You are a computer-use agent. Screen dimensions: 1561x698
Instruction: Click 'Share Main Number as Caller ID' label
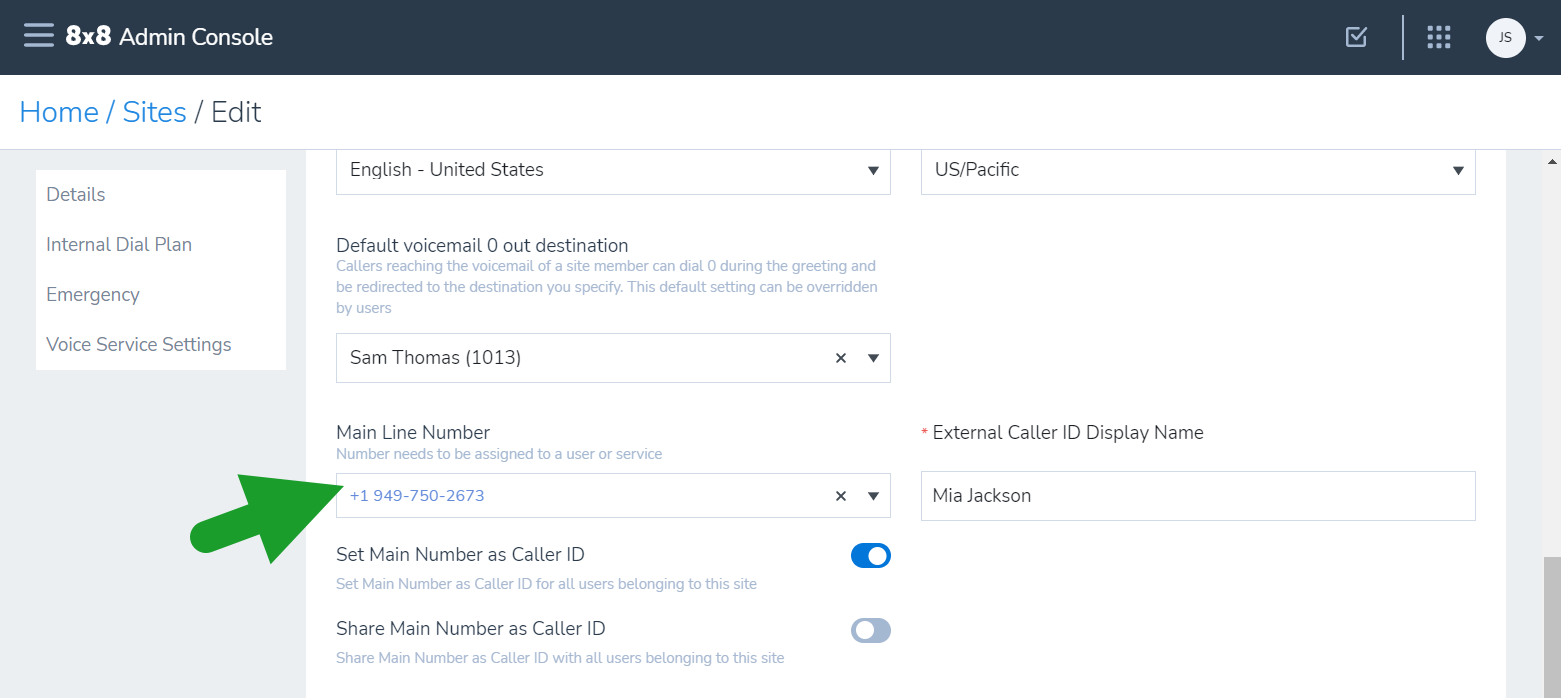pos(471,629)
